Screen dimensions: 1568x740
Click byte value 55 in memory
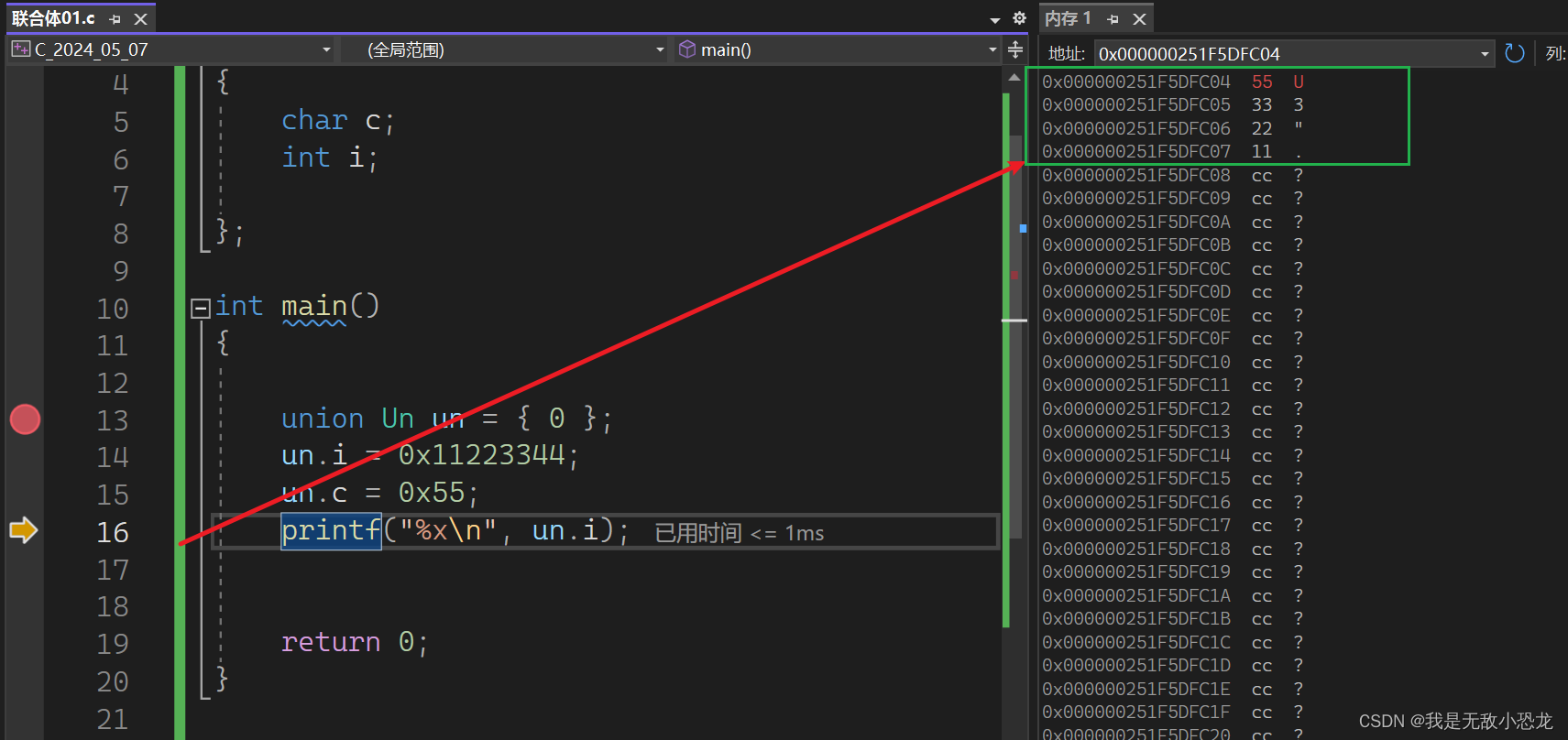coord(1262,82)
